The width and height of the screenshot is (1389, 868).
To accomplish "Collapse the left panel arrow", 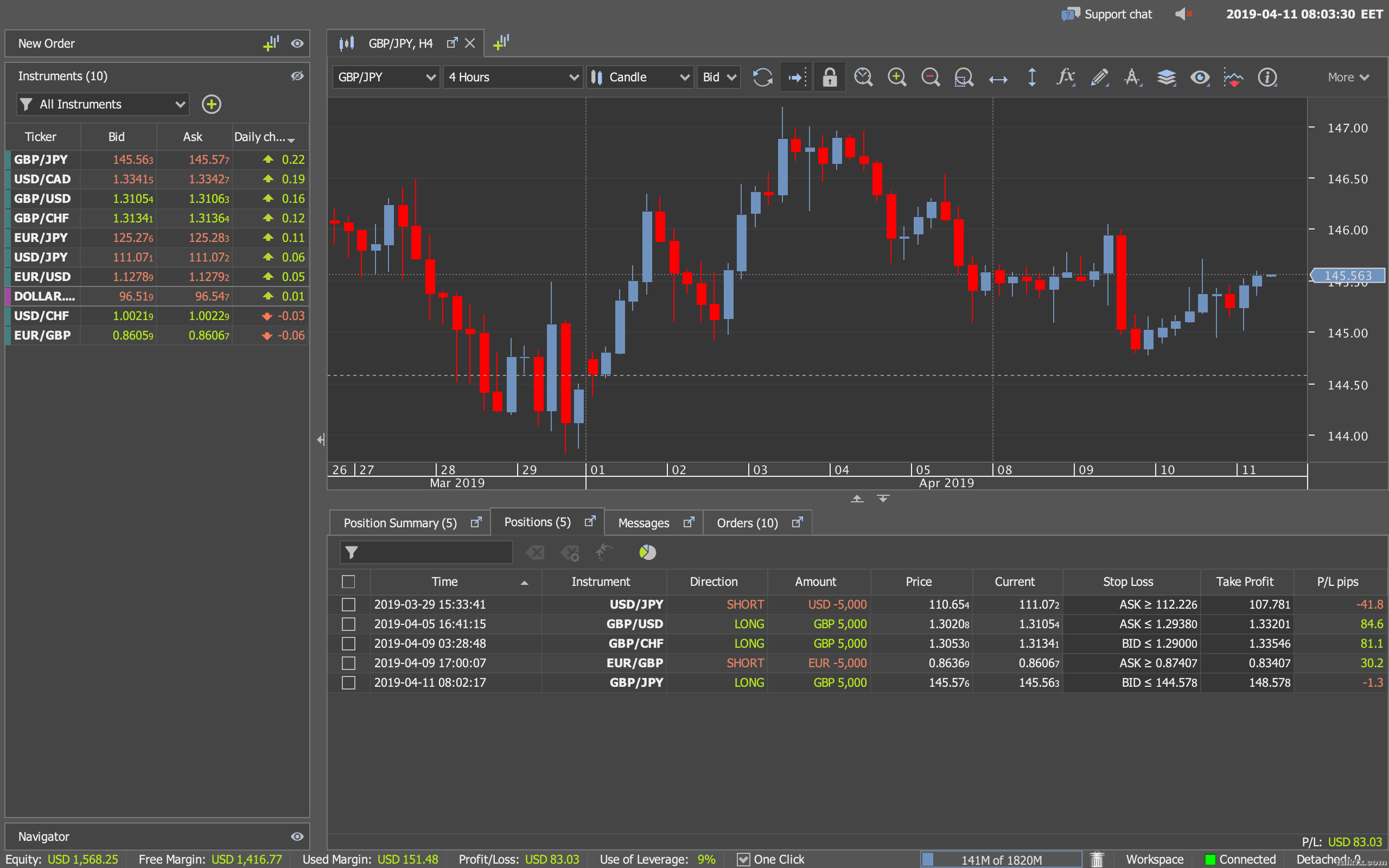I will pyautogui.click(x=321, y=440).
